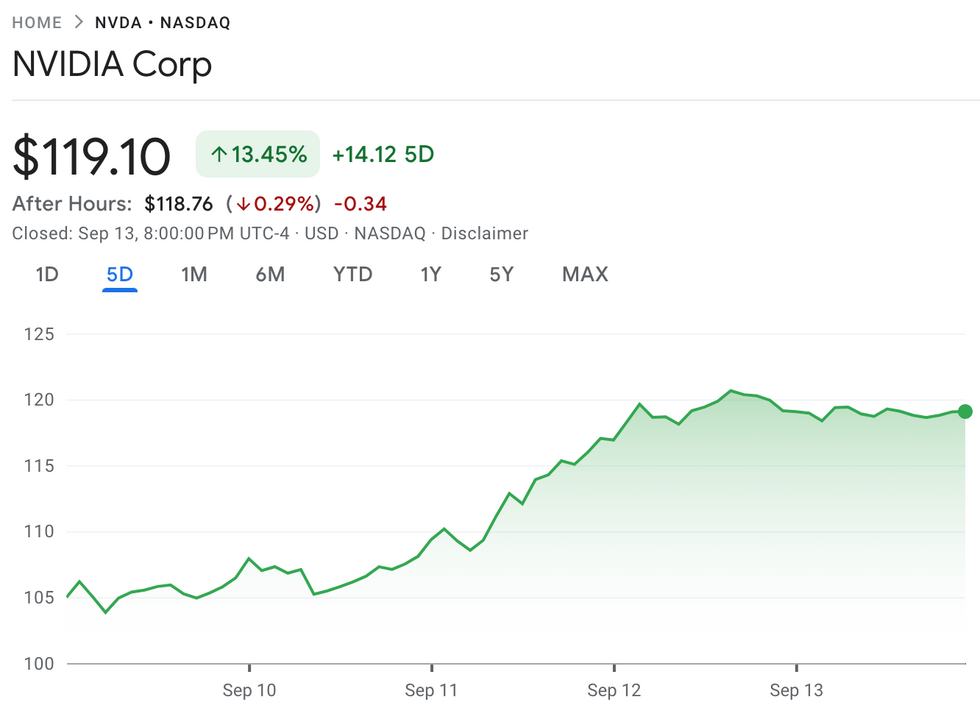The image size is (980, 717).
Task: Click the green endpoint dot on chart
Action: tap(964, 411)
